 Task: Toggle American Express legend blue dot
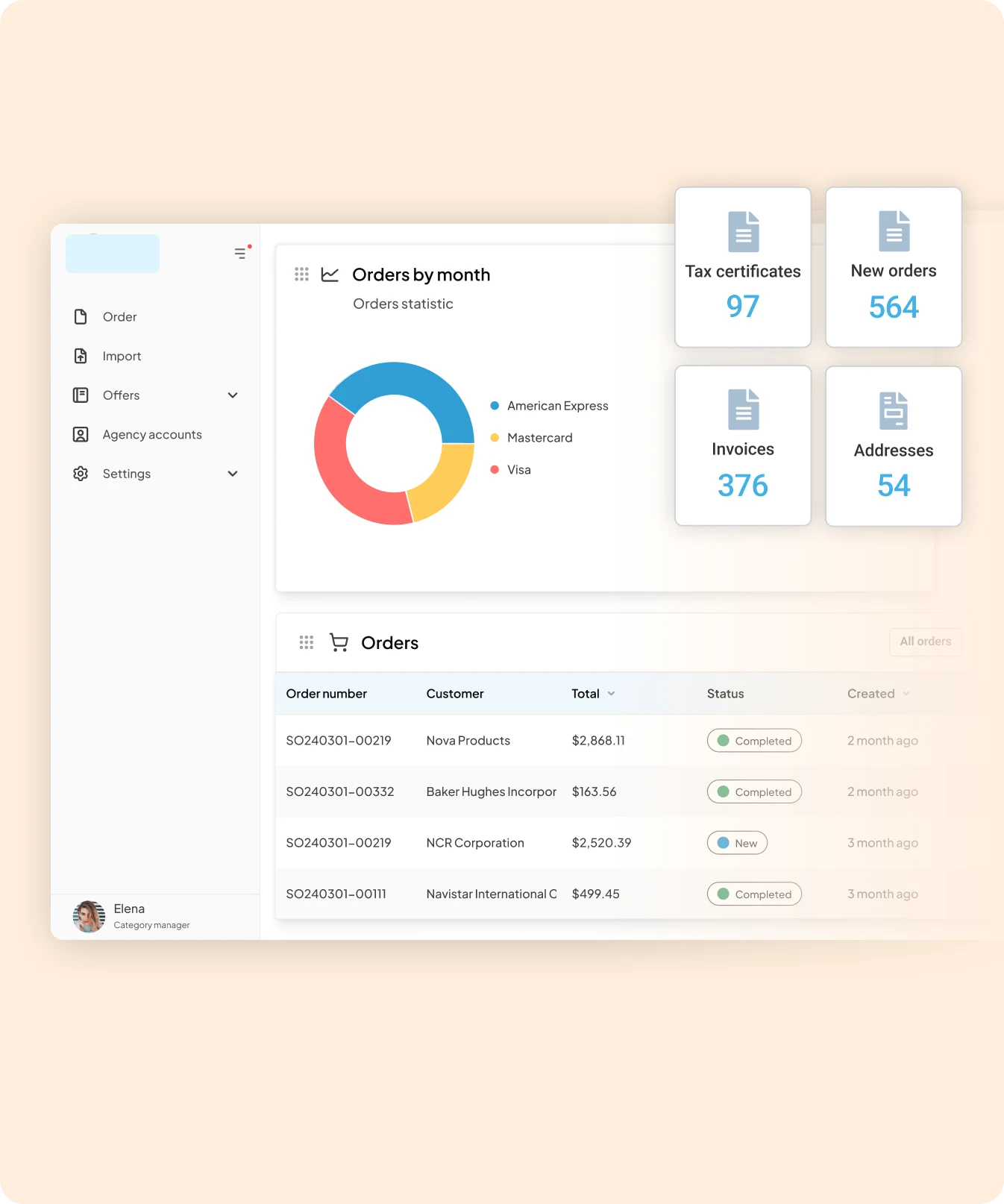pyautogui.click(x=495, y=406)
